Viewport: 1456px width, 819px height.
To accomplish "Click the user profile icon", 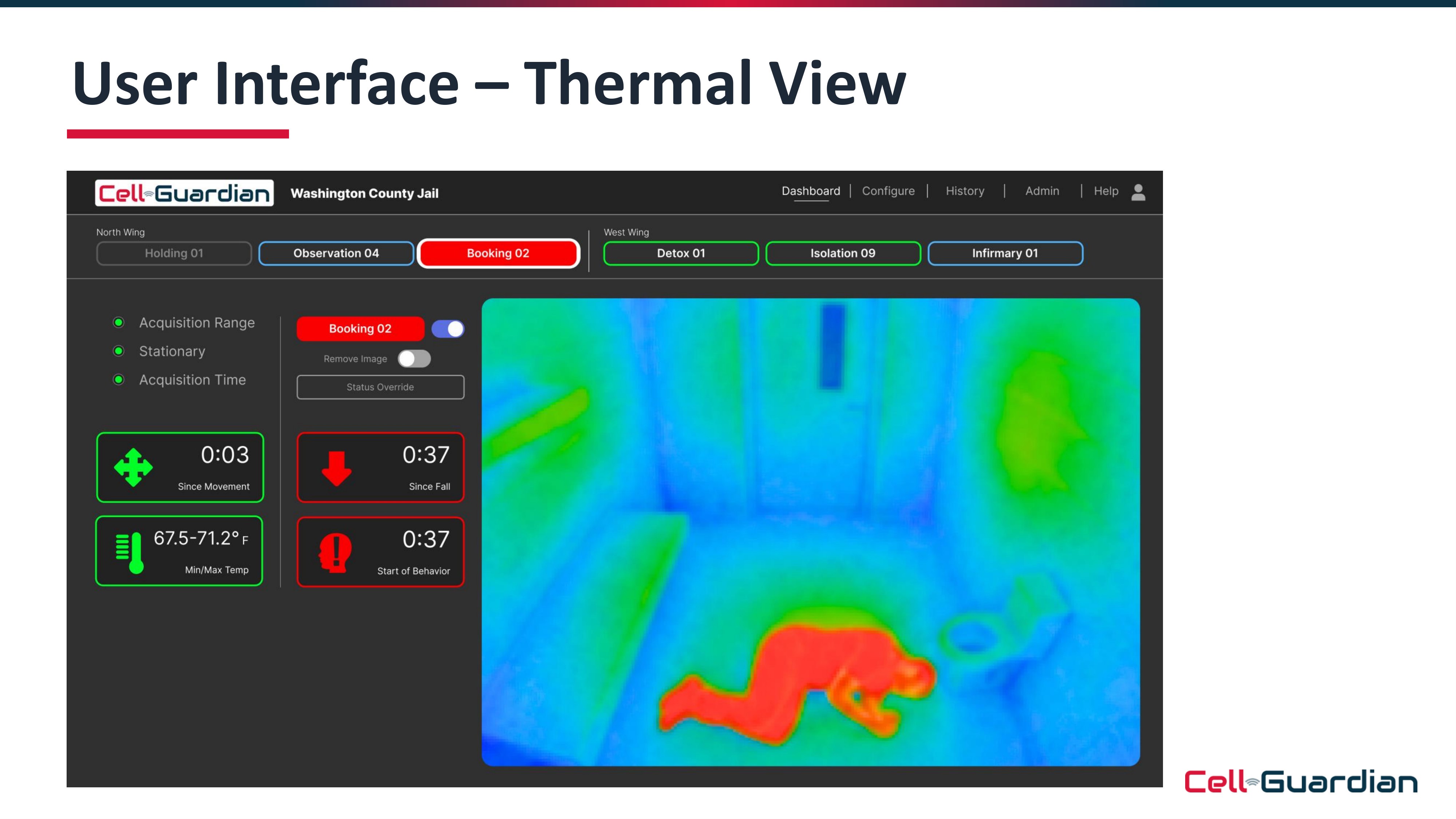I will 1138,192.
